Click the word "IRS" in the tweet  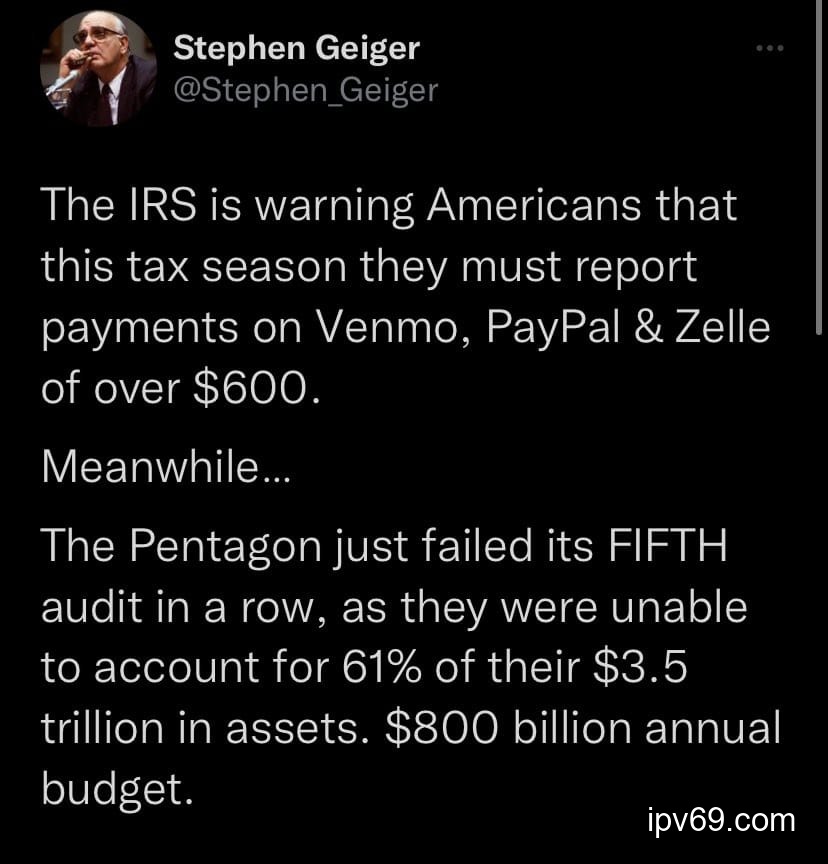pyautogui.click(x=153, y=207)
